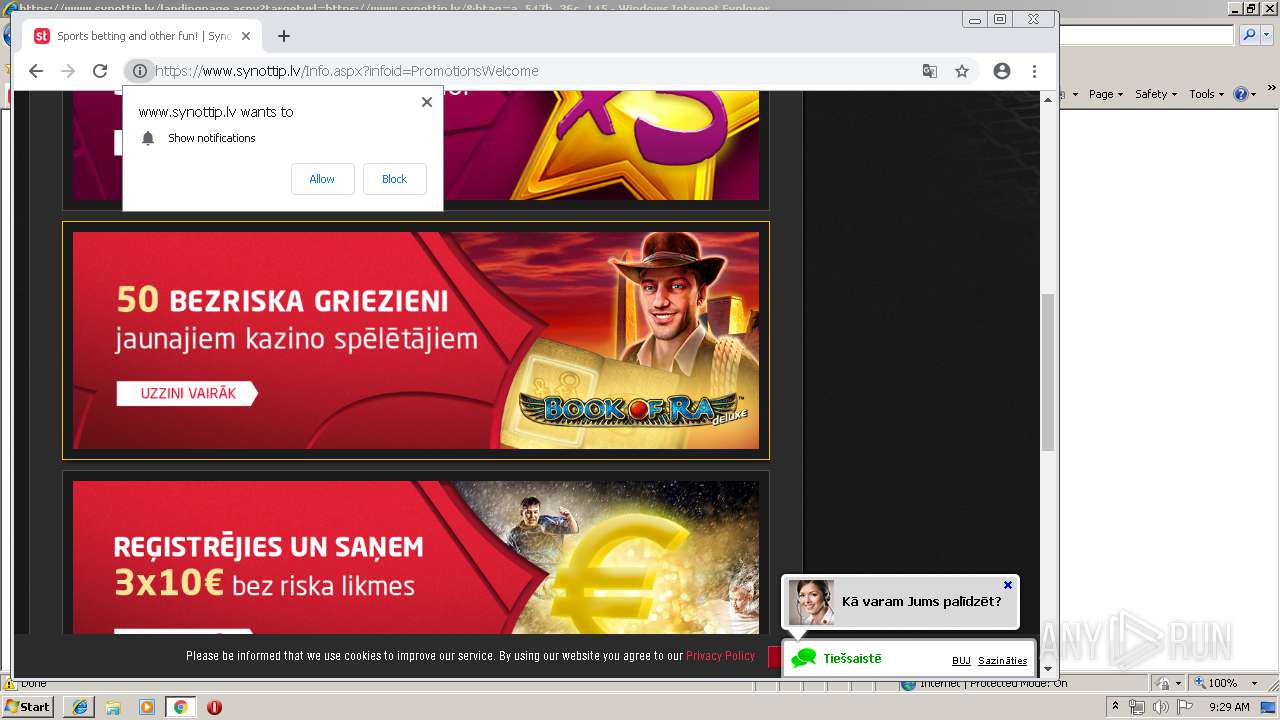
Task: Go back with Chrome's back arrow
Action: (x=36, y=71)
